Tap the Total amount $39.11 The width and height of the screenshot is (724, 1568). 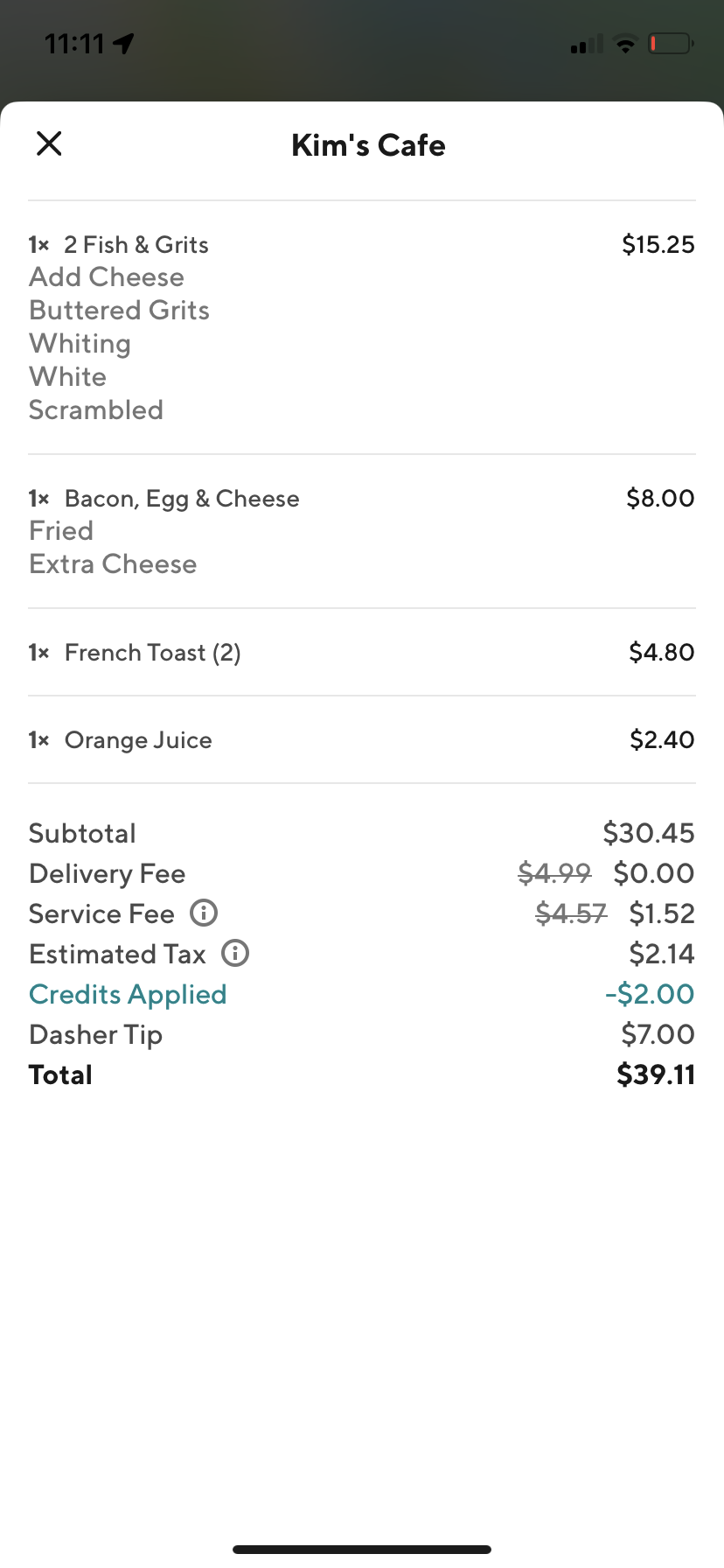[x=655, y=1074]
